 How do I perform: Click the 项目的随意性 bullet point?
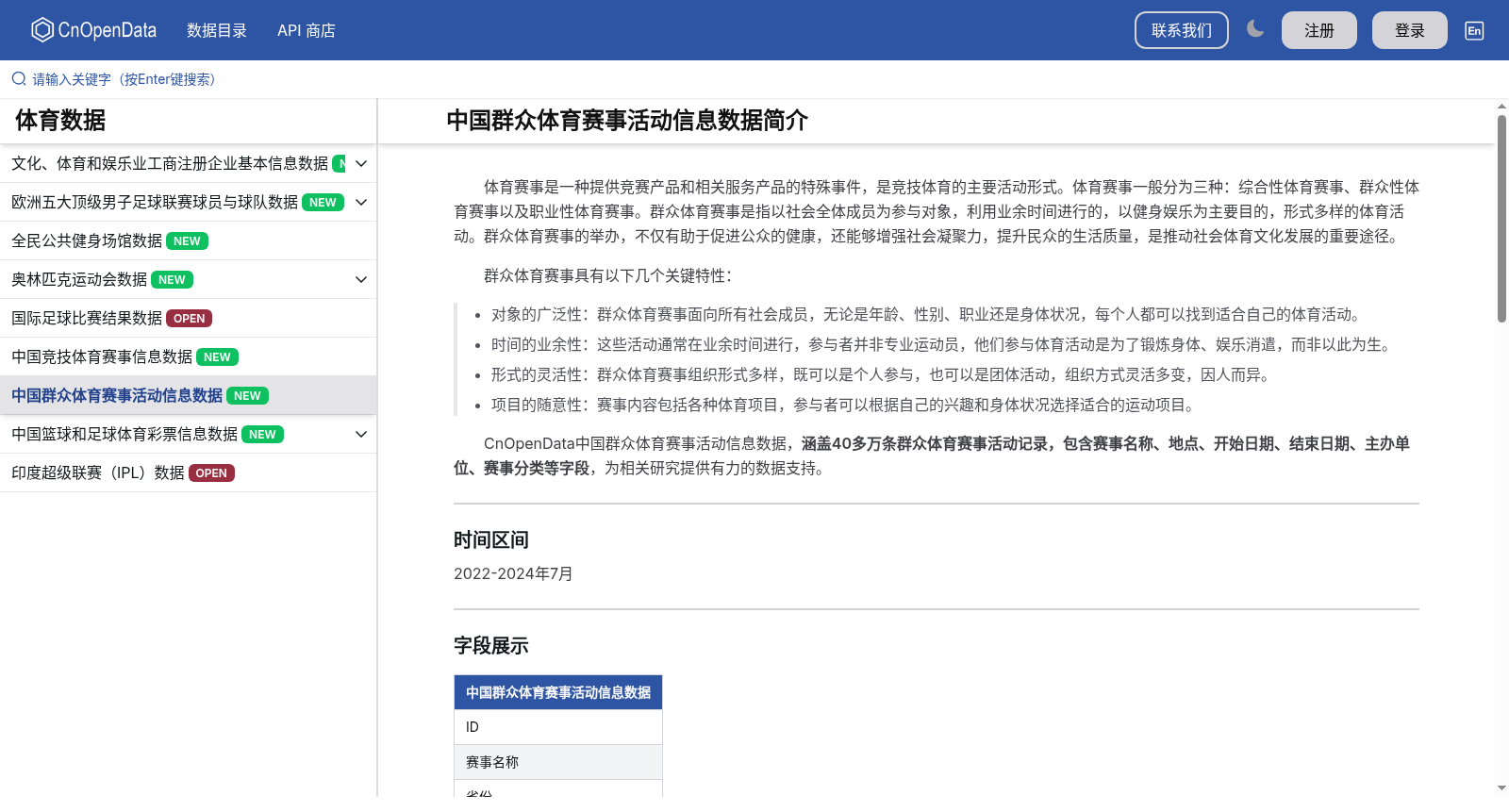coord(846,406)
